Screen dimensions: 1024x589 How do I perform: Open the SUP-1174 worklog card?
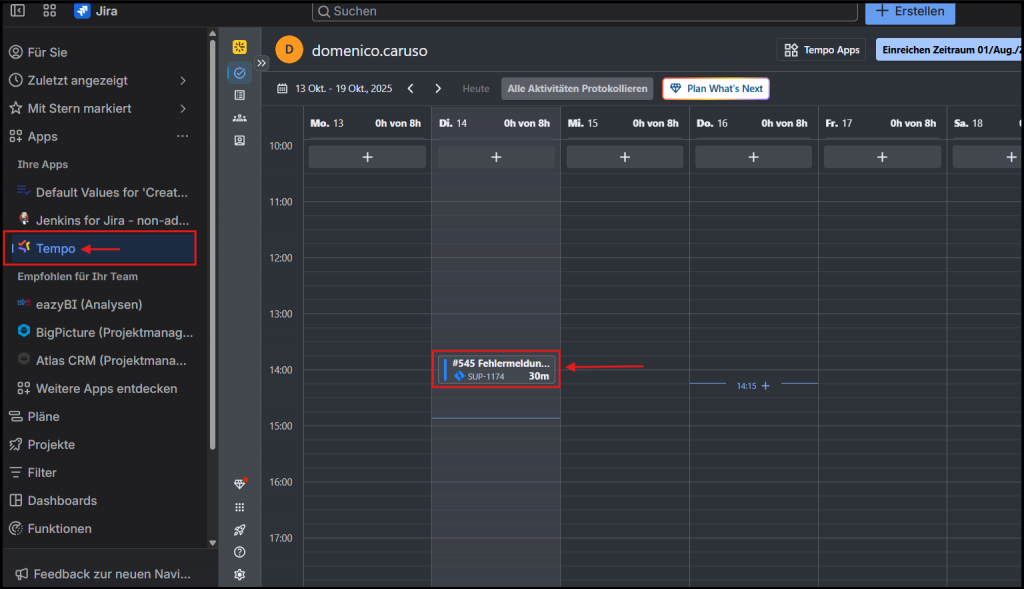point(497,369)
